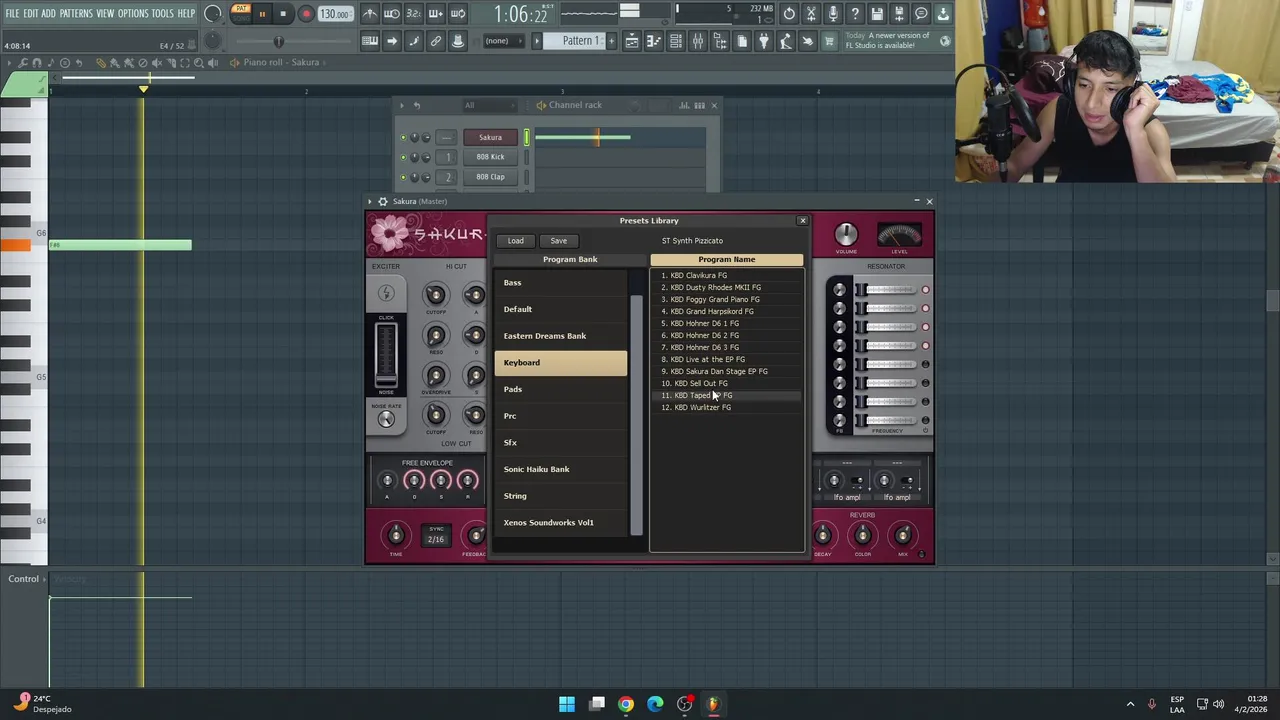The width and height of the screenshot is (1280, 720).
Task: Select the 808 Clap channel button
Action: tap(490, 177)
